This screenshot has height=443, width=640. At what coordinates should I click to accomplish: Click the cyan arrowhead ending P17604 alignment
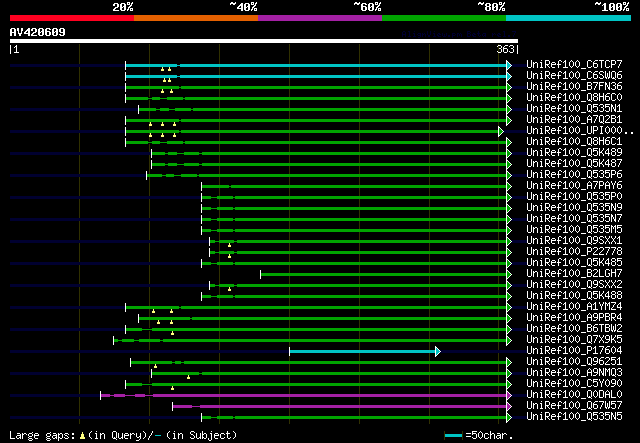pyautogui.click(x=438, y=352)
